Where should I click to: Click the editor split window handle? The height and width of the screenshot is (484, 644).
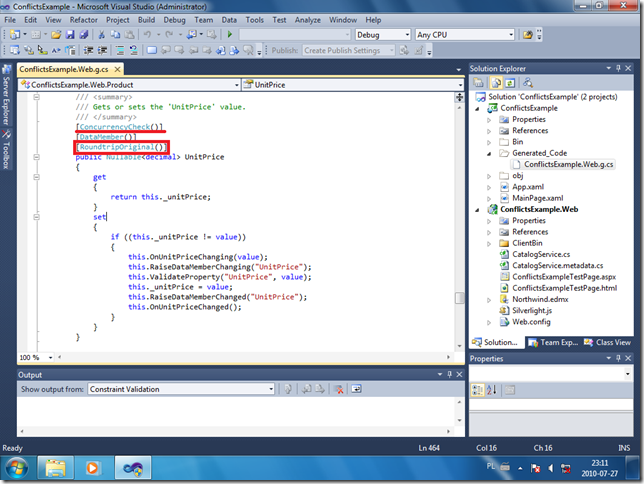pyautogui.click(x=459, y=97)
